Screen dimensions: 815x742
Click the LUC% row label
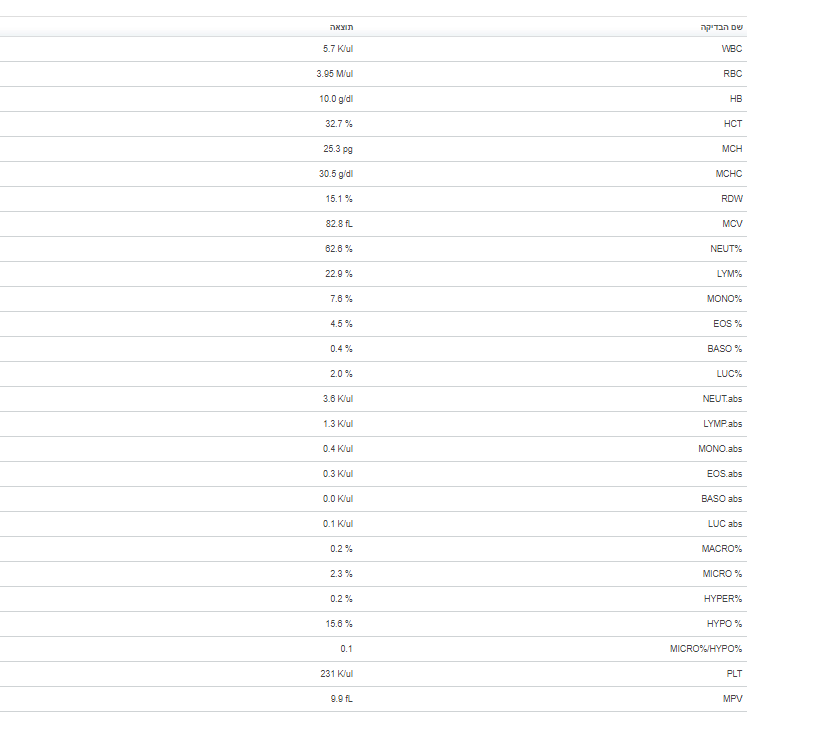point(729,374)
